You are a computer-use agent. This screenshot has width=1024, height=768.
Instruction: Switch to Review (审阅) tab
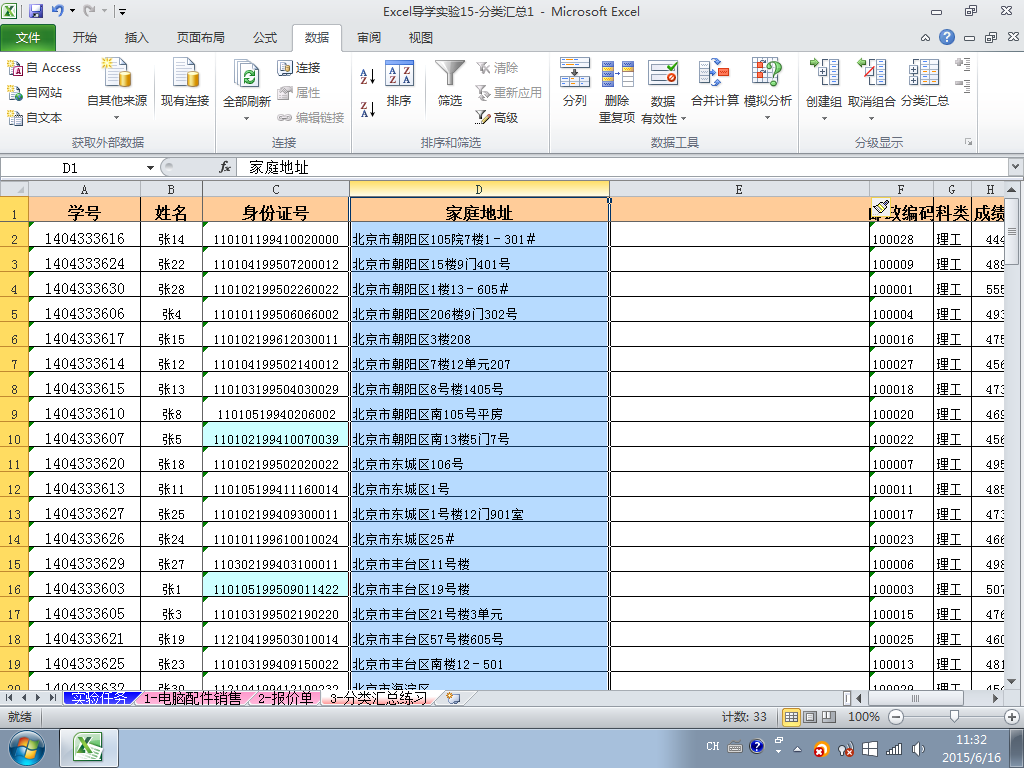point(369,38)
